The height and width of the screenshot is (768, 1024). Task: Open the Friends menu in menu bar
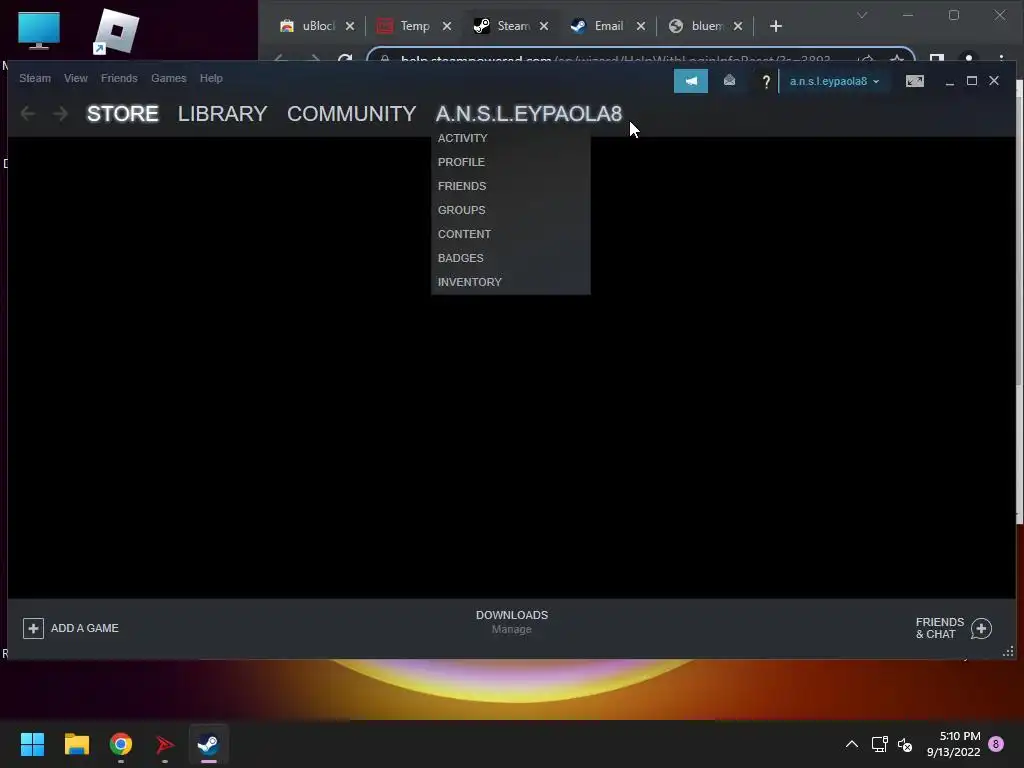(119, 78)
